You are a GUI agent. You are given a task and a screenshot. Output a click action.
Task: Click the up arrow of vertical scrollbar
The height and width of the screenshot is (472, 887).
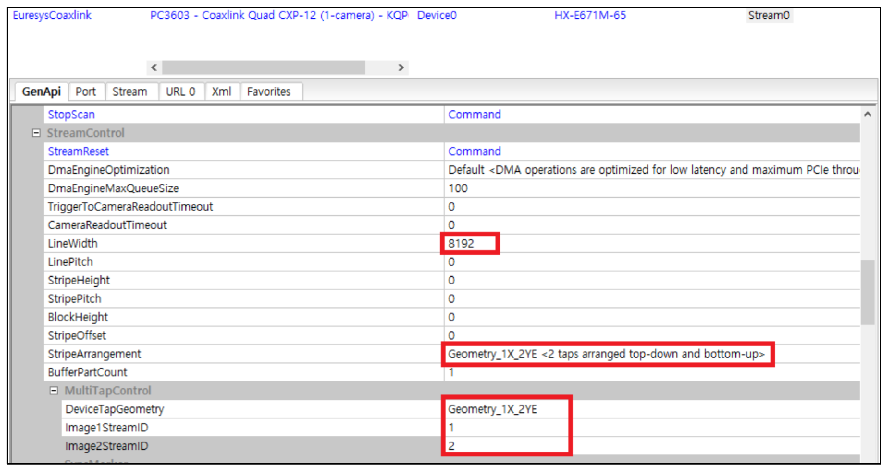868,114
